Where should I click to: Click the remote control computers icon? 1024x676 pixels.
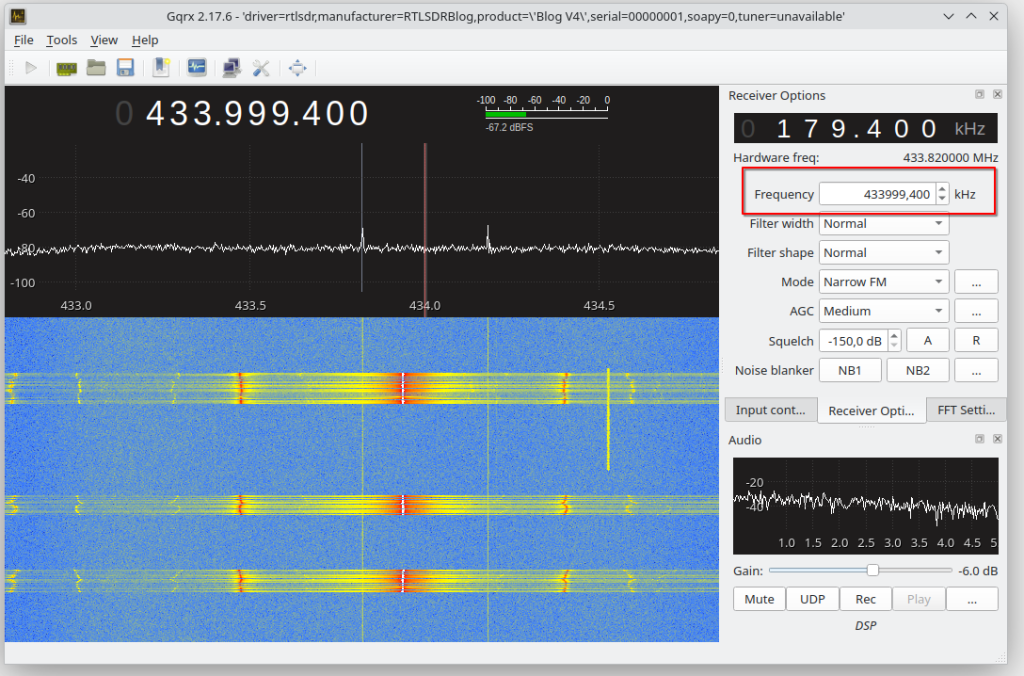pyautogui.click(x=232, y=68)
